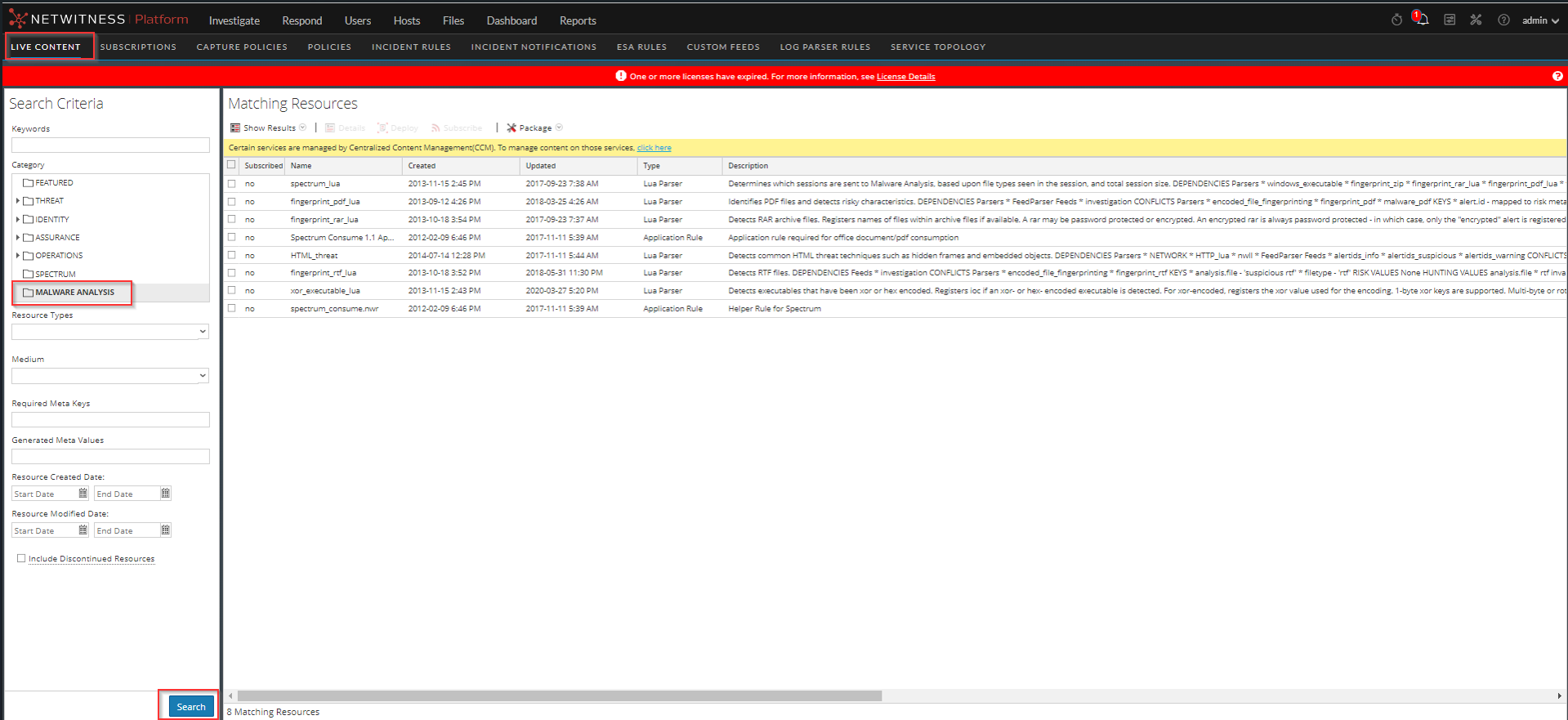The image size is (1568, 720).
Task: Click the NetWitness logo icon
Action: coord(18,20)
